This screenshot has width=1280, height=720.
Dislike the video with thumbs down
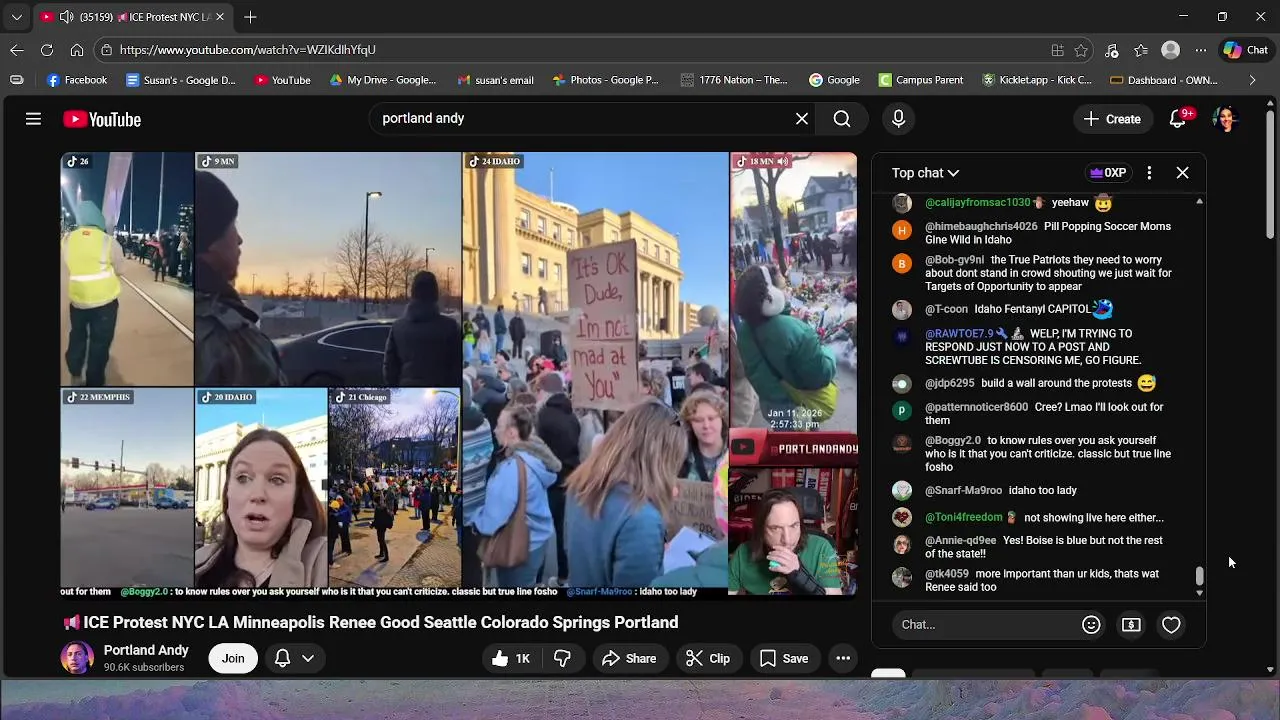pos(562,658)
